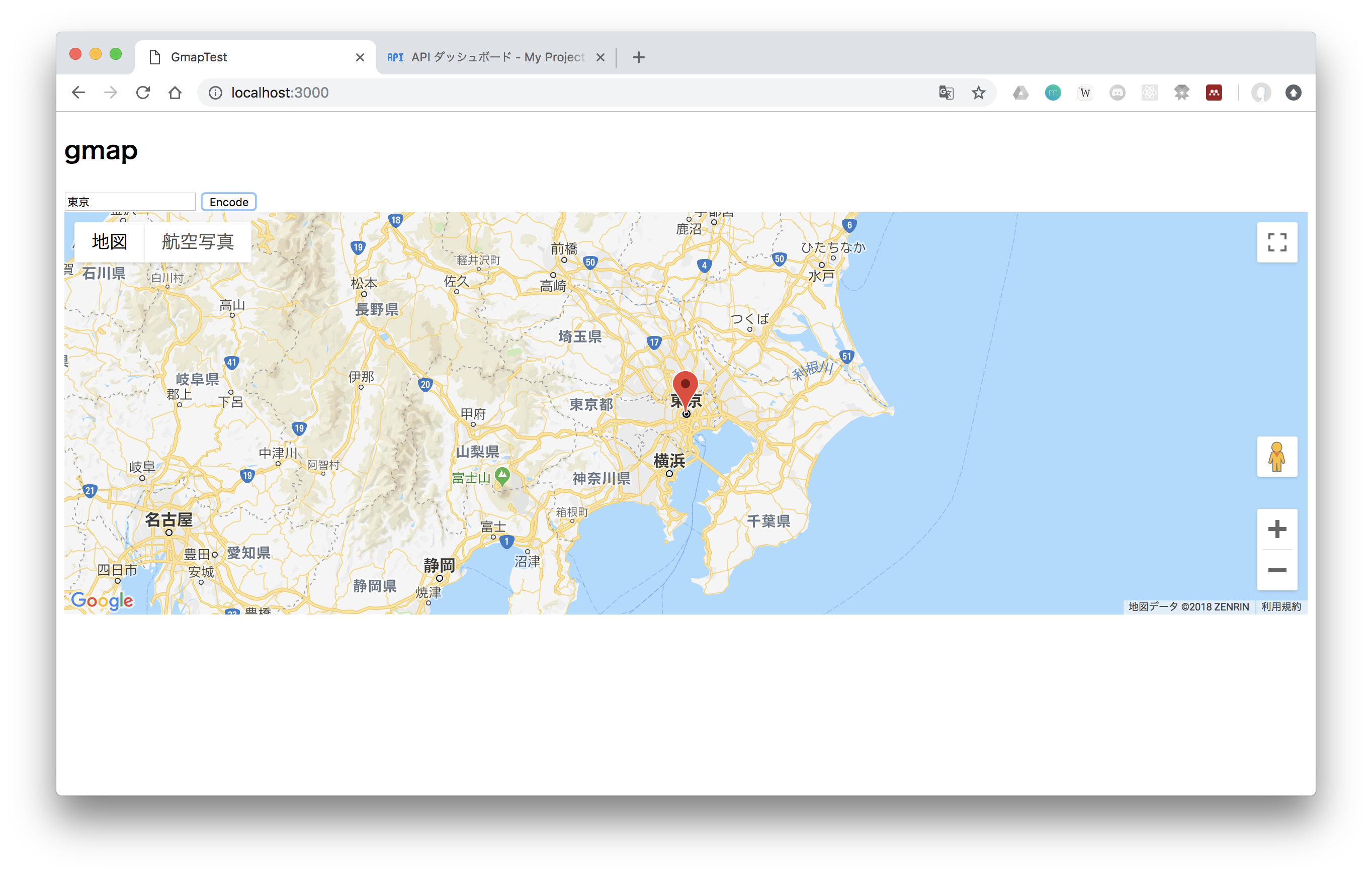Click the 千葉県 prefecture label

pyautogui.click(x=768, y=521)
